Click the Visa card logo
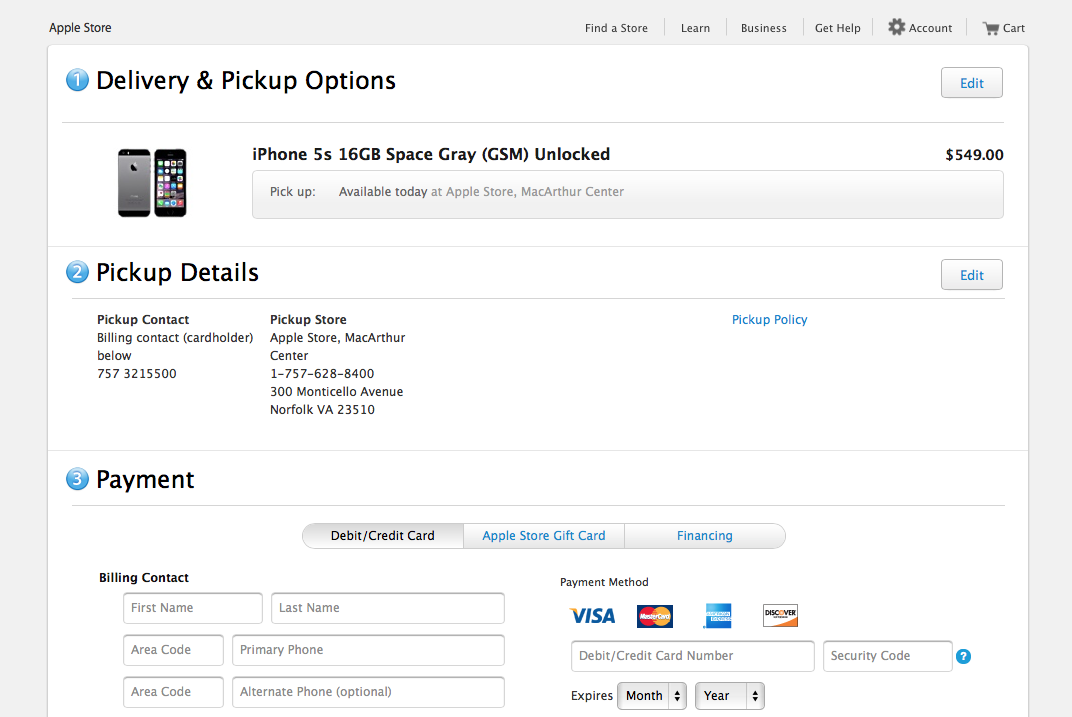 point(592,616)
